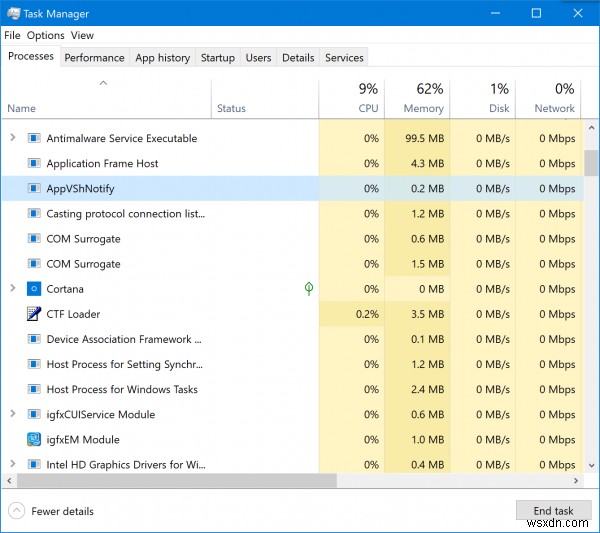Viewport: 600px width, 533px height.
Task: Click the AppVShNotify process icon
Action: pyautogui.click(x=34, y=188)
